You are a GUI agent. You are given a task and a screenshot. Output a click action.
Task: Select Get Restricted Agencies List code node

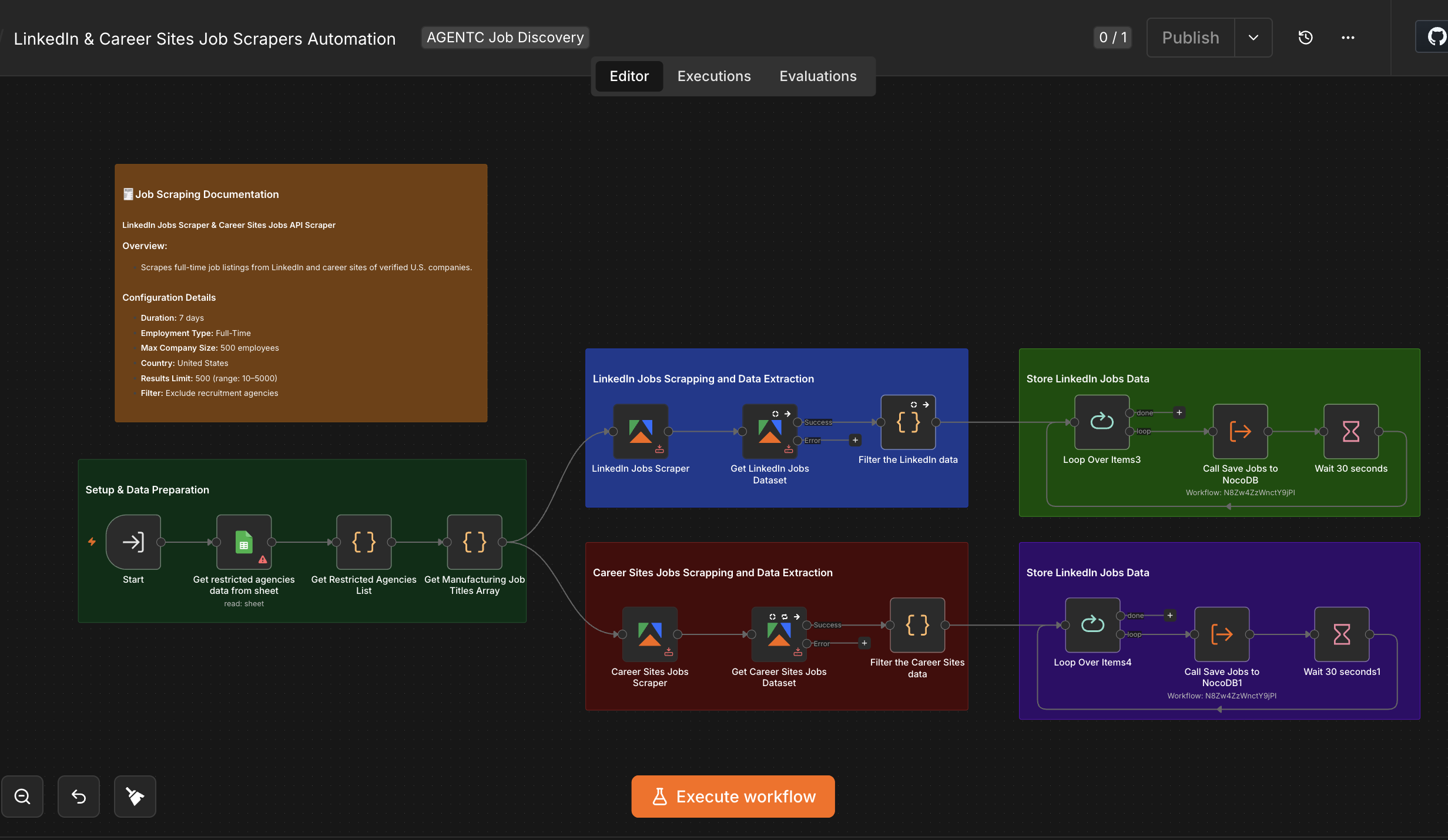pos(364,542)
